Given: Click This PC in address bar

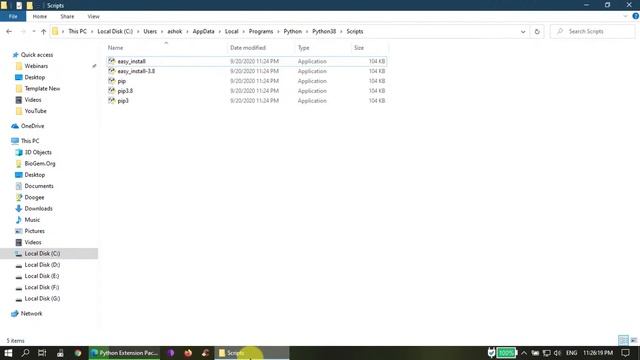Looking at the screenshot, I should 77,31.
